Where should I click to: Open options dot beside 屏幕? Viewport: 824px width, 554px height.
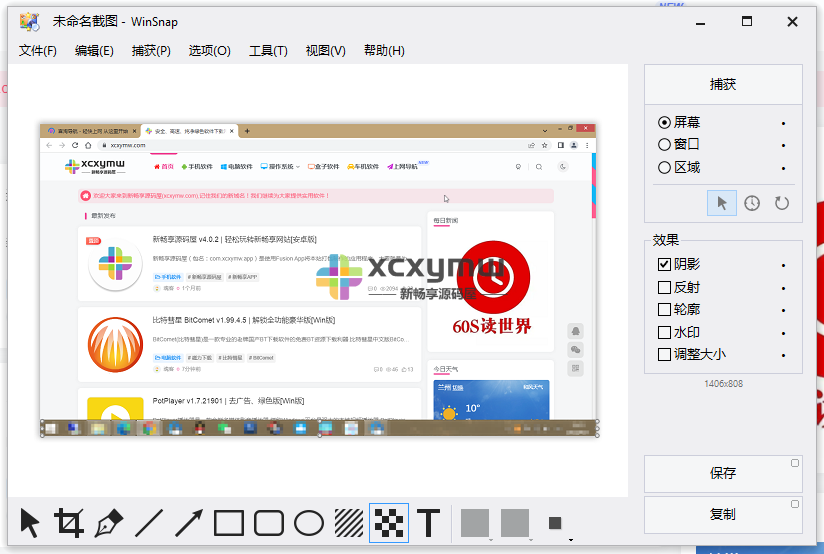pyautogui.click(x=783, y=124)
